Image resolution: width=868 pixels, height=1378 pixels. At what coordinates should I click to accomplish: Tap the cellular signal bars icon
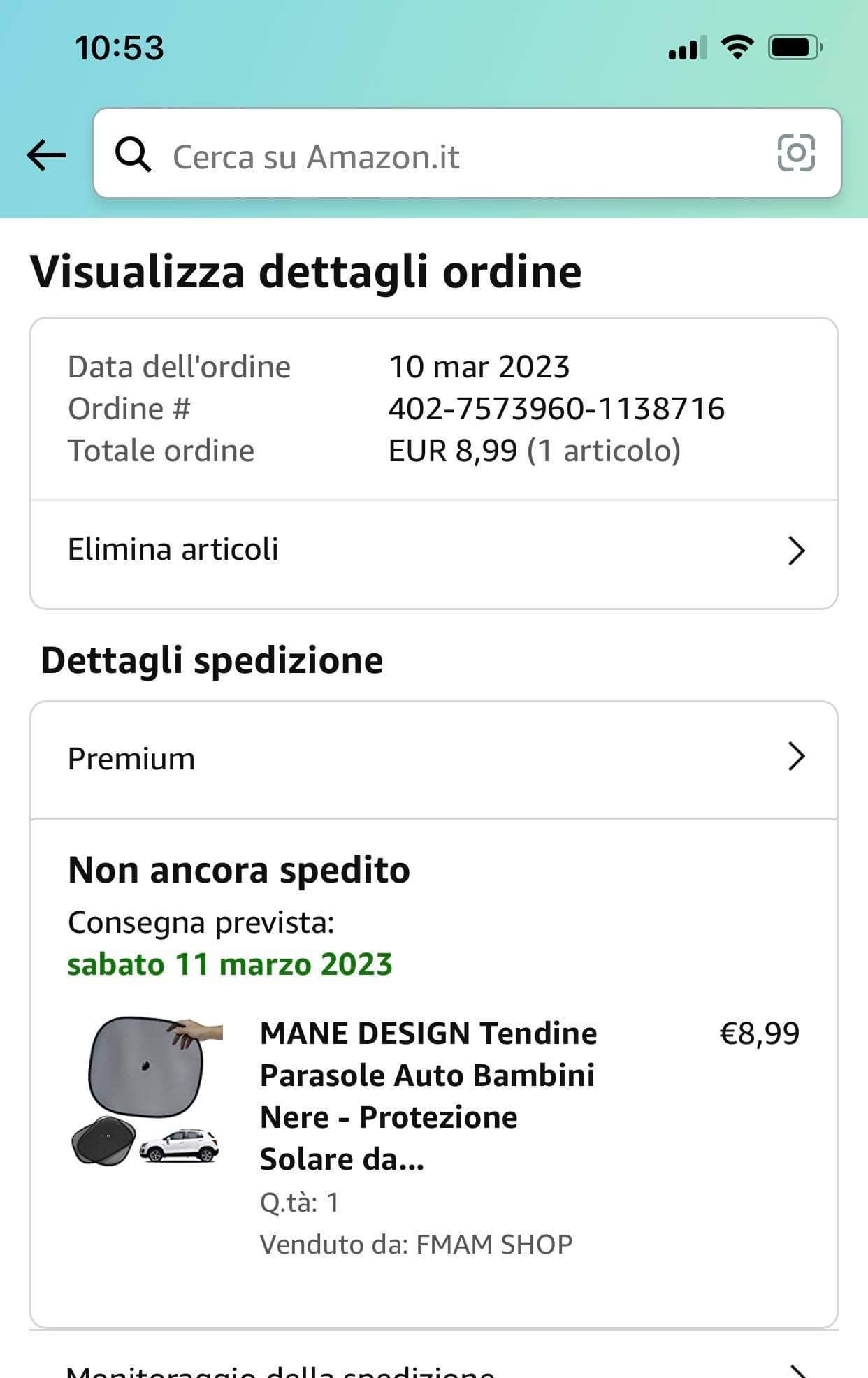(x=686, y=48)
